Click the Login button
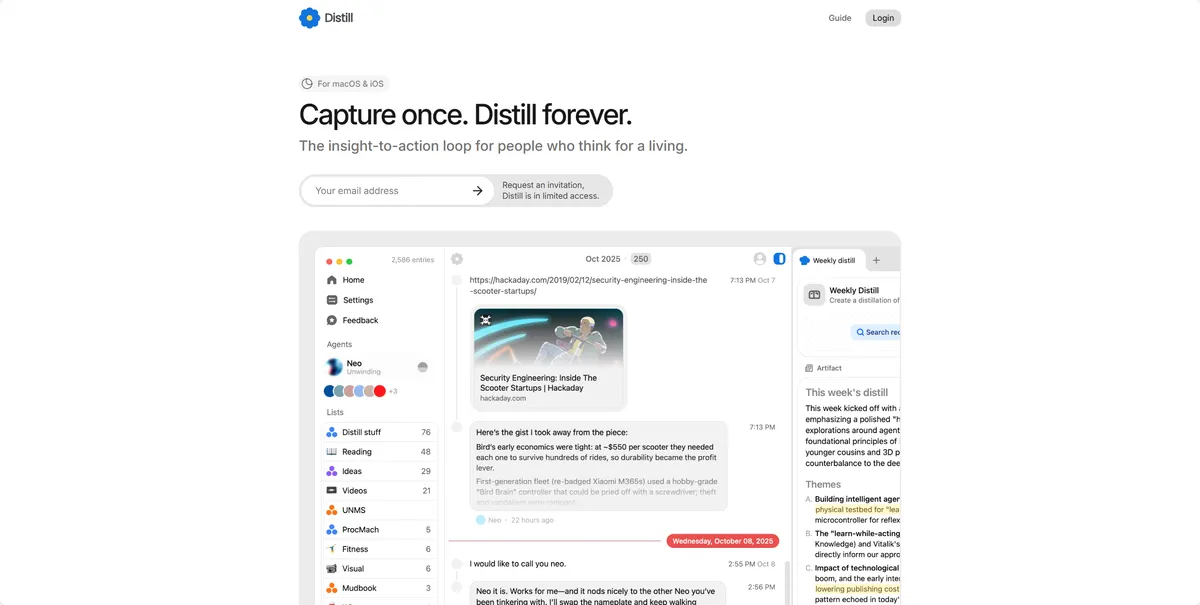 (x=883, y=18)
